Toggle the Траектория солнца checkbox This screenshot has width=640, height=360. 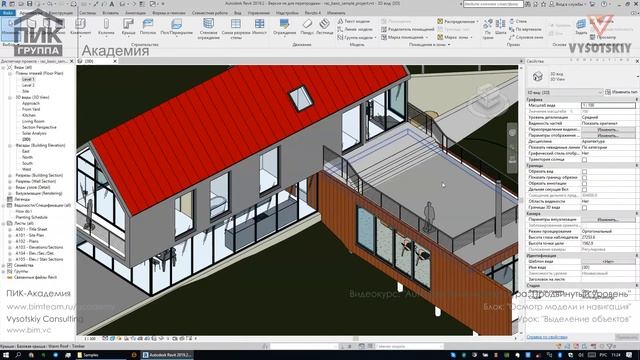(x=584, y=159)
